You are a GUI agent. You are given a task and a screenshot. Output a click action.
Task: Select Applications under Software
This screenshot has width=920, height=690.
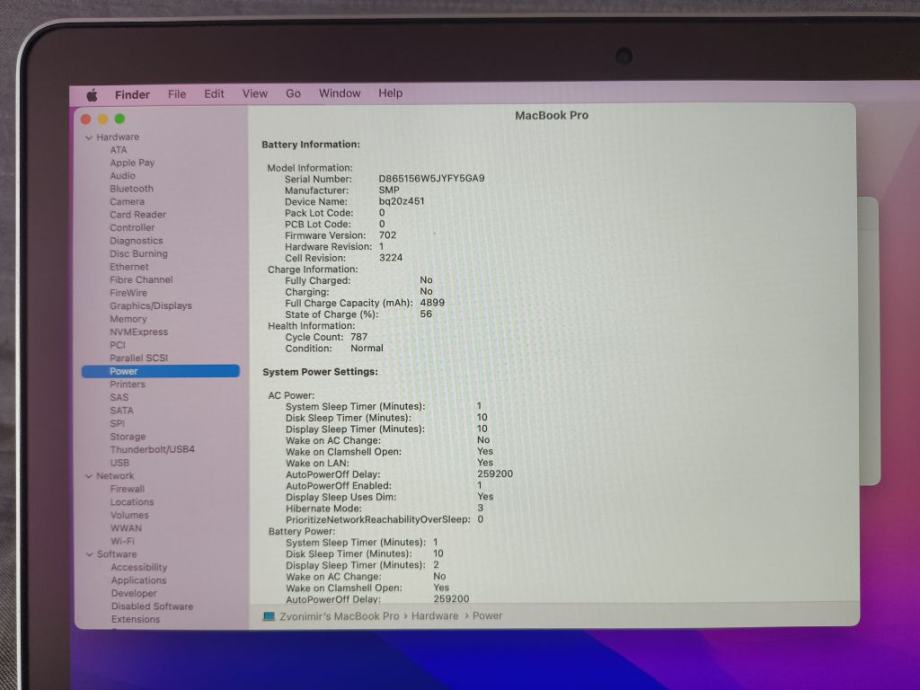click(x=138, y=580)
